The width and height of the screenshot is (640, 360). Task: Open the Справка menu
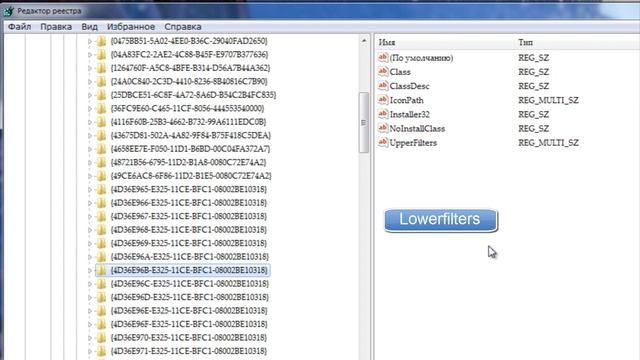183,27
